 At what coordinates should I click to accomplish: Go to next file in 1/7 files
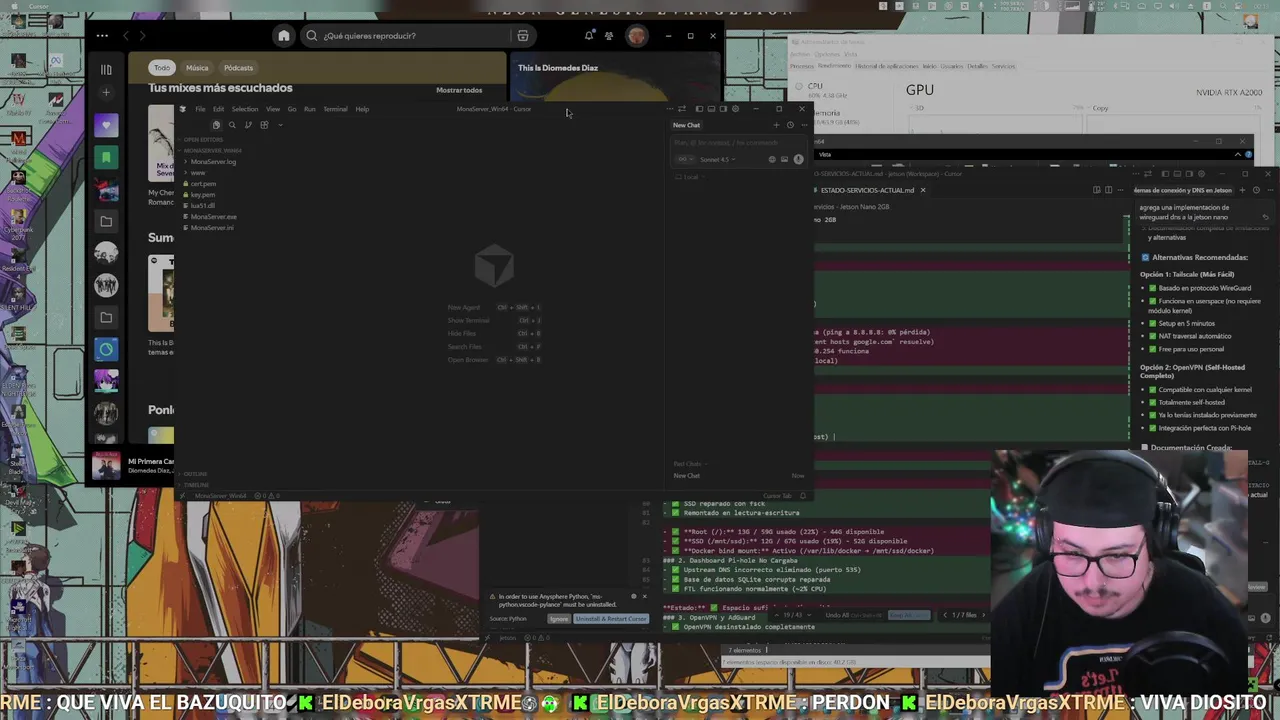(984, 615)
